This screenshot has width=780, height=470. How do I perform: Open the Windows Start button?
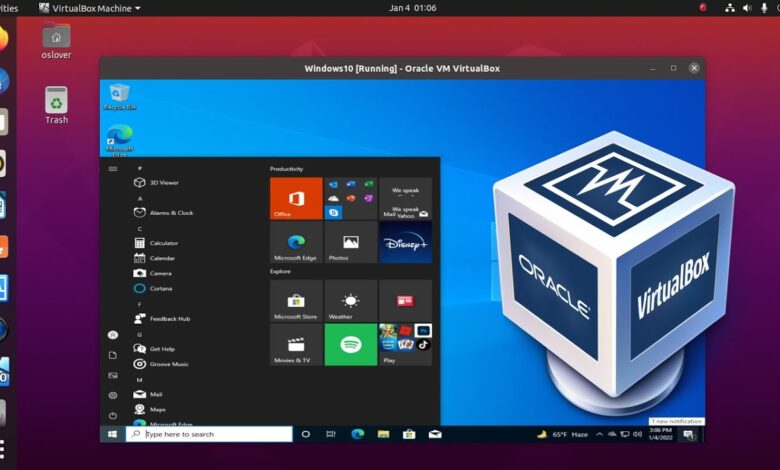(112, 434)
